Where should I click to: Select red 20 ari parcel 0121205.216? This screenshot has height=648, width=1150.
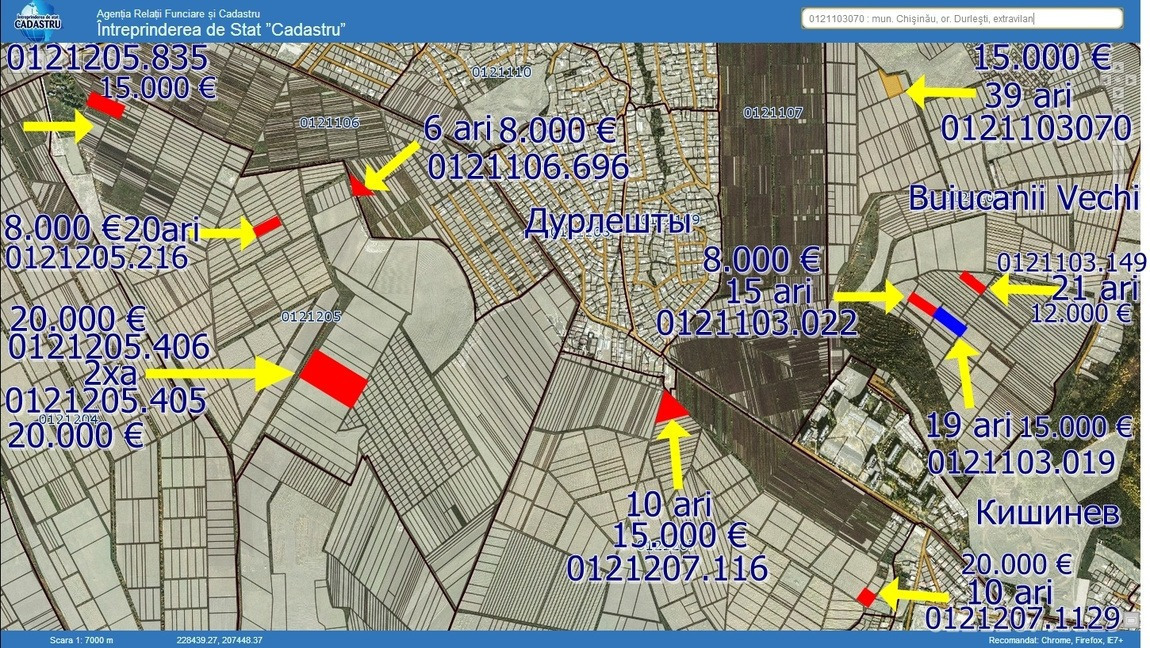click(x=267, y=227)
